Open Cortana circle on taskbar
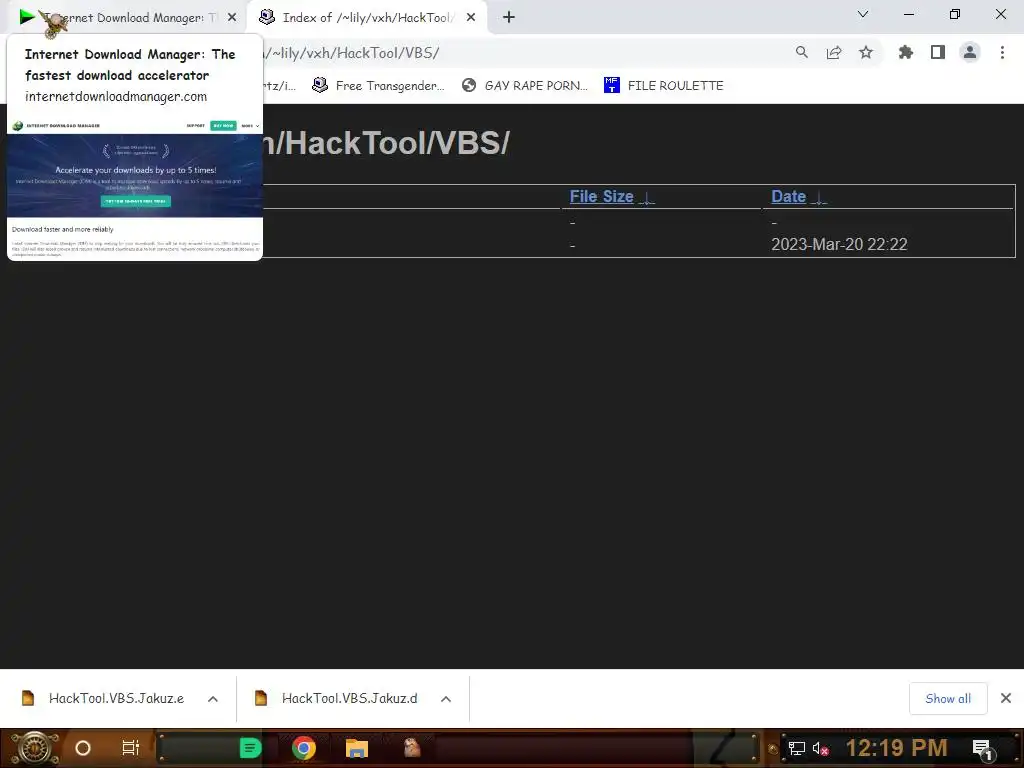Screen dimensions: 1024x768 (x=83, y=748)
